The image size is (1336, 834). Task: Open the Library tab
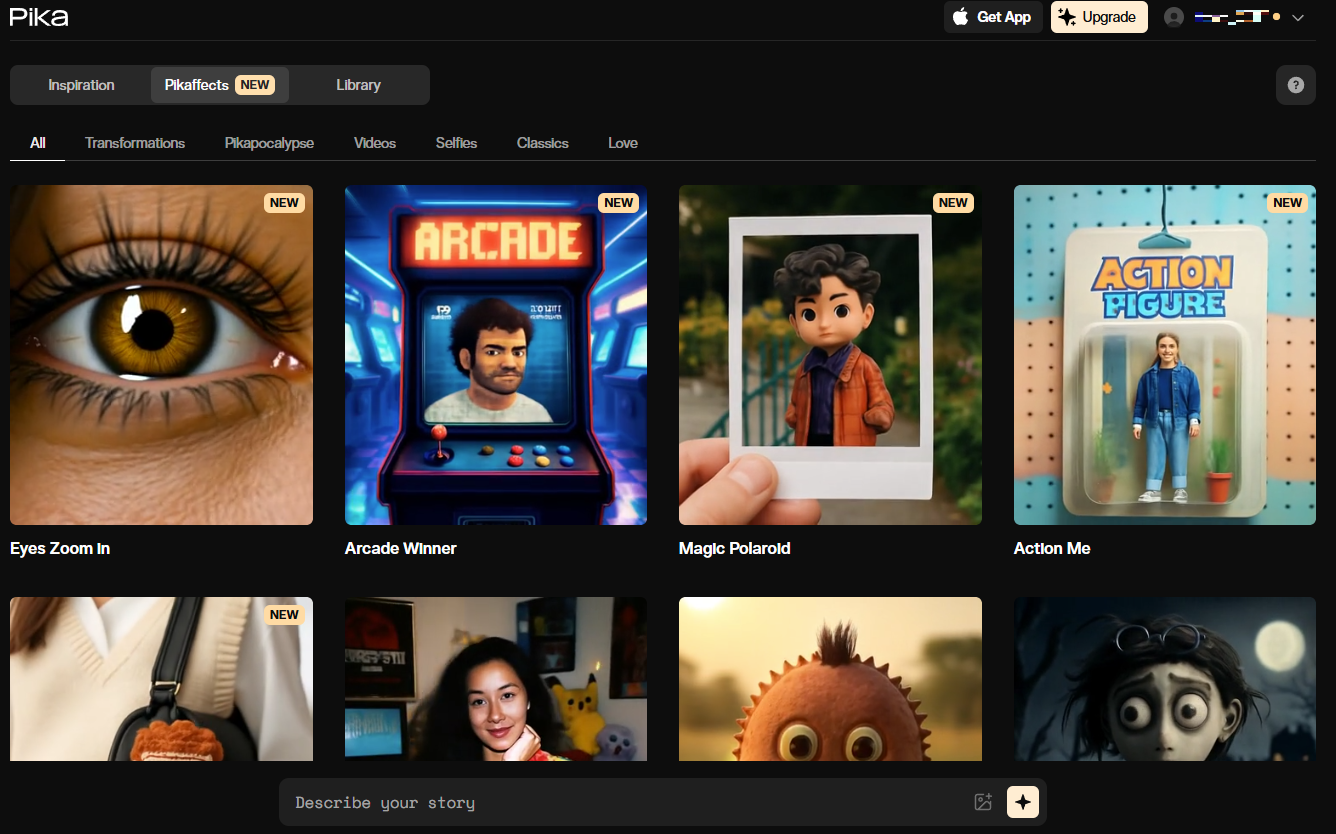click(x=358, y=85)
